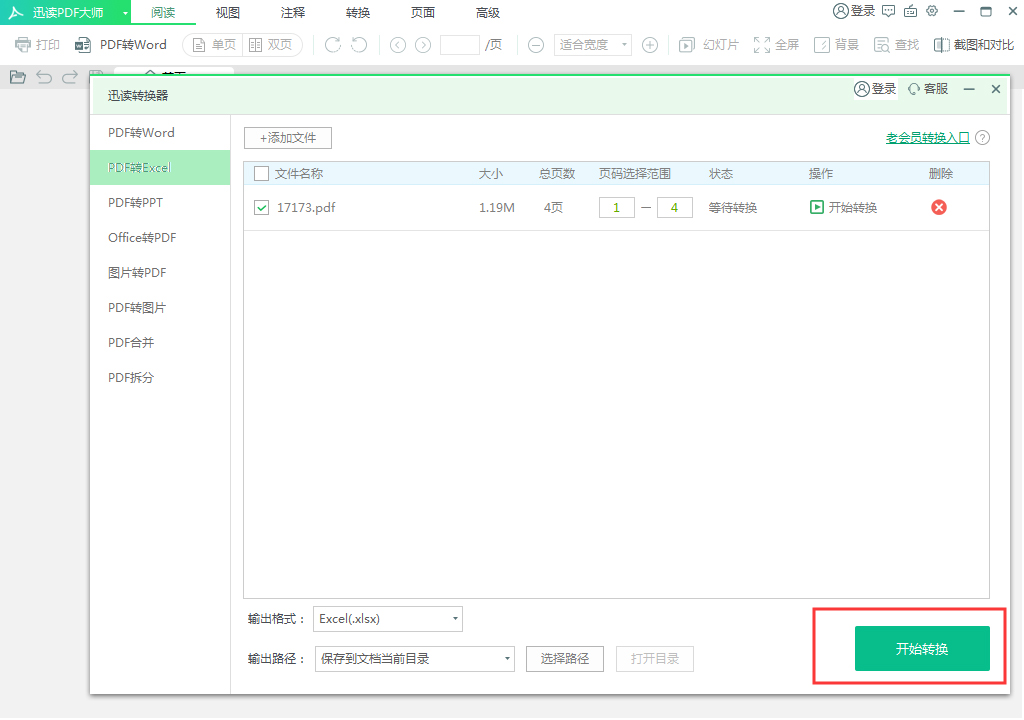The width and height of the screenshot is (1024, 720).
Task: Expand the 输出路径 output path dropdown
Action: 414,658
